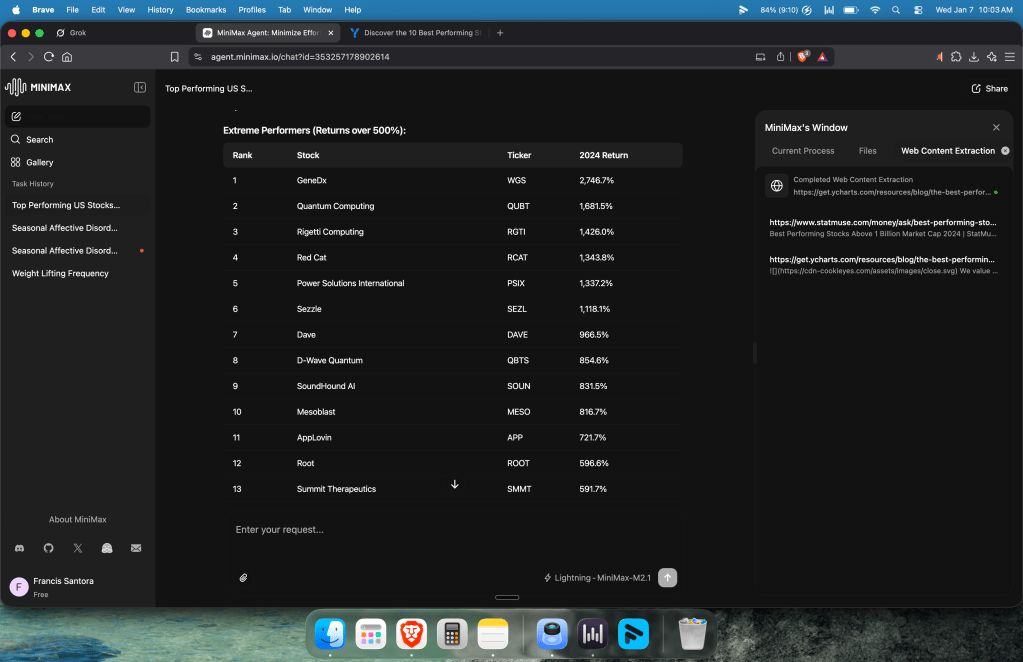Switch to the Files tab
Screen dimensions: 1023x662
tap(867, 151)
